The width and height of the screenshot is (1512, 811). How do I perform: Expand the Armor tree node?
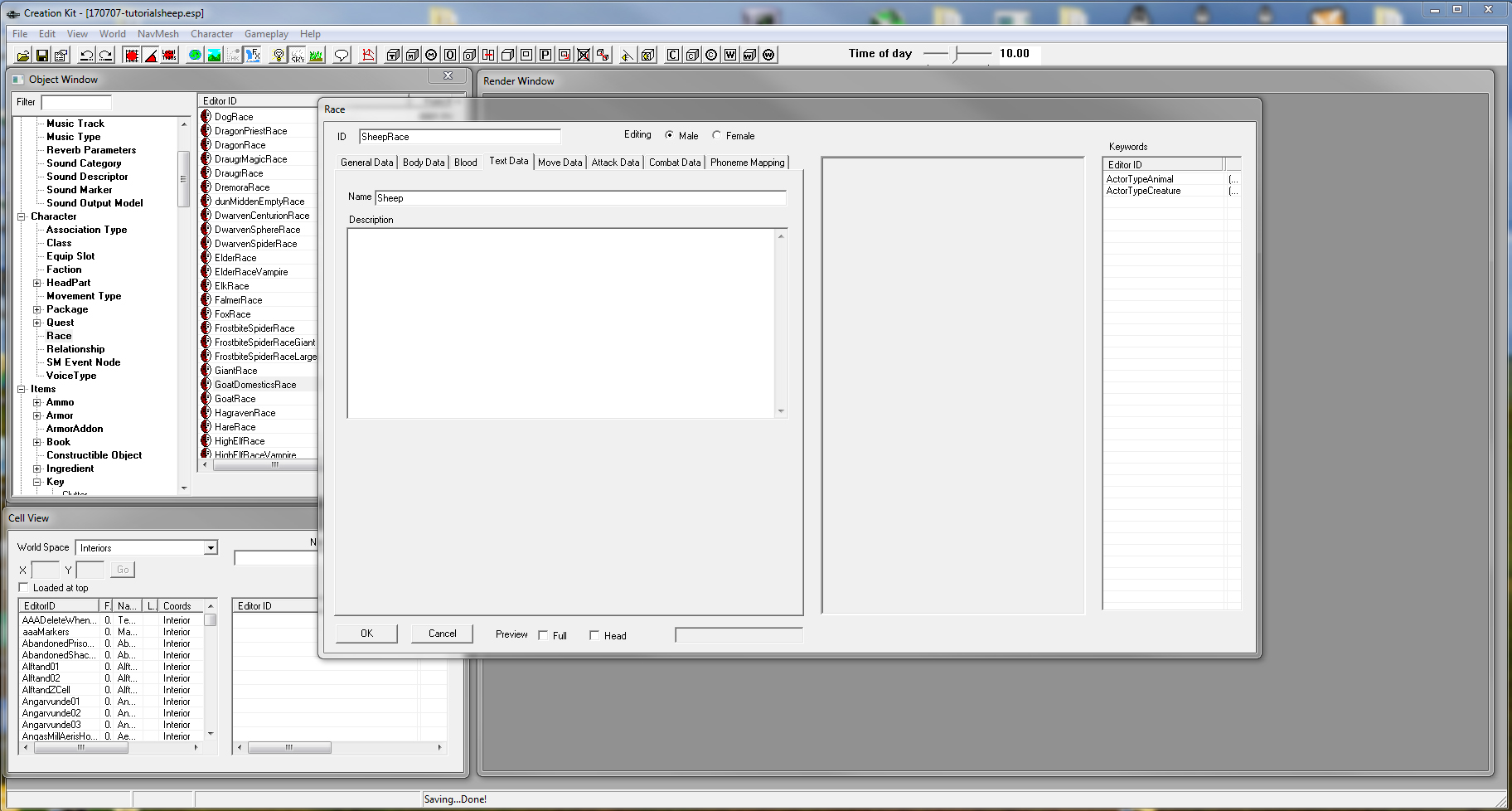(x=36, y=415)
